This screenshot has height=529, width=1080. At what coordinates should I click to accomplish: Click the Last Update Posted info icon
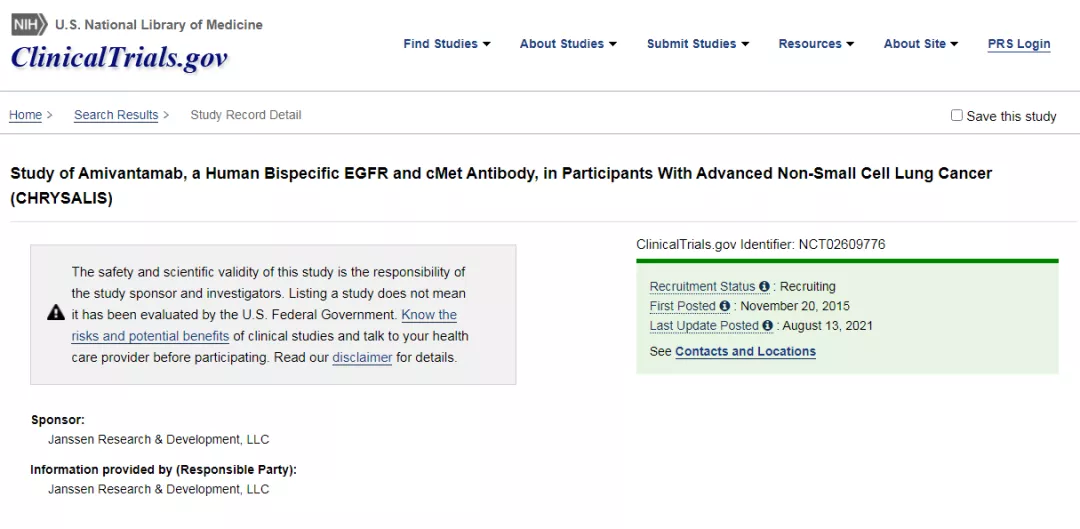[x=767, y=326]
